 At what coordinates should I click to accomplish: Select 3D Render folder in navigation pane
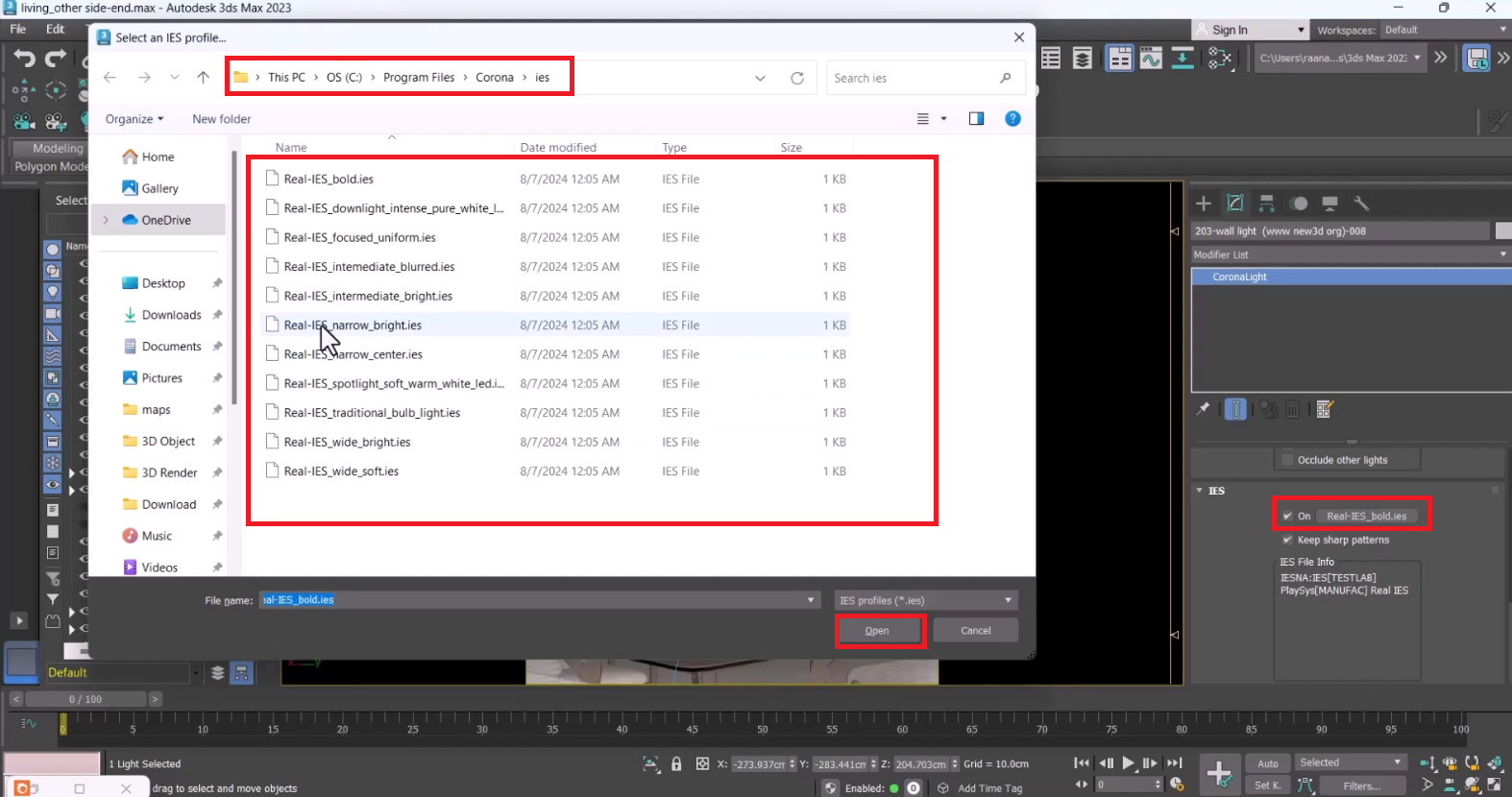[x=169, y=473]
